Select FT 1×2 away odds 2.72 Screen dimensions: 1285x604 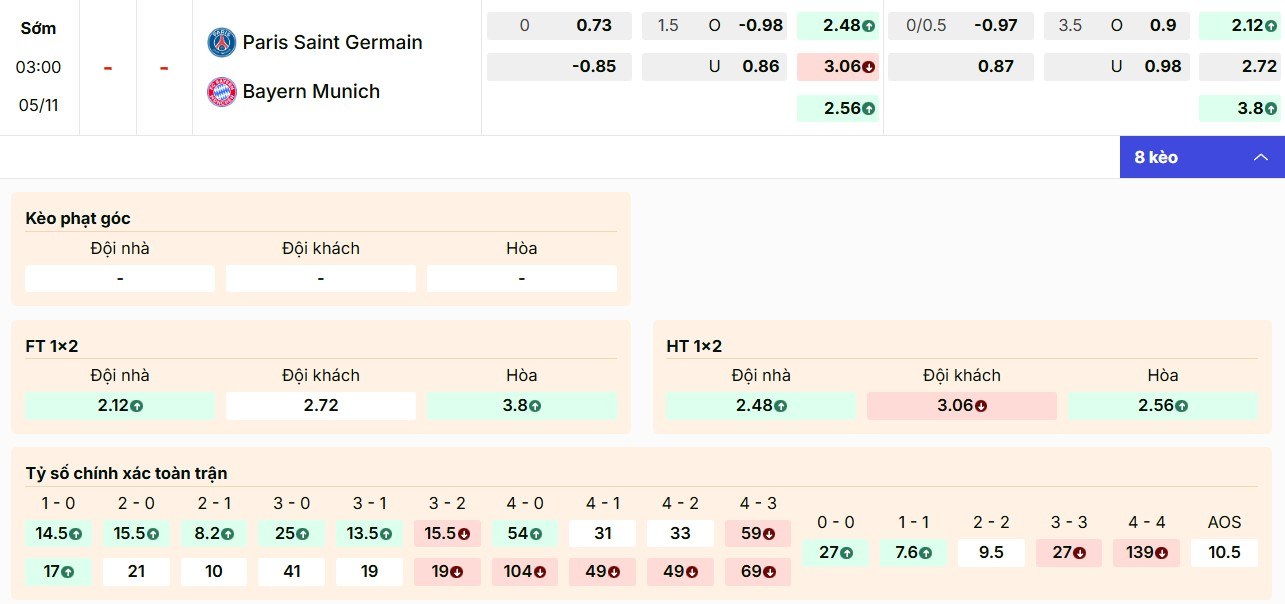(320, 406)
